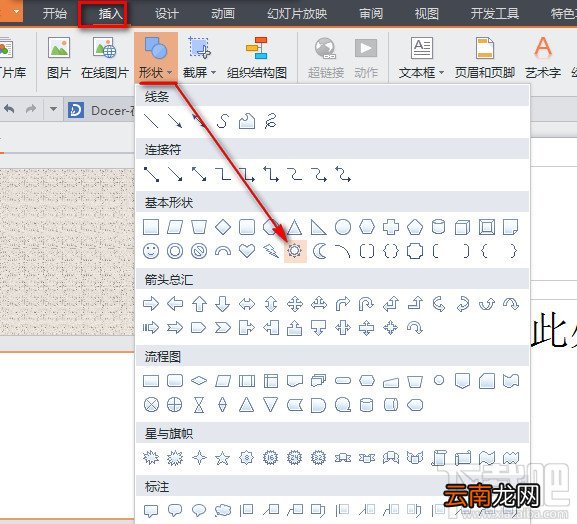Screen dimensions: 577x524
Task: Click the redo arrow in quick access bar
Action: (31, 109)
